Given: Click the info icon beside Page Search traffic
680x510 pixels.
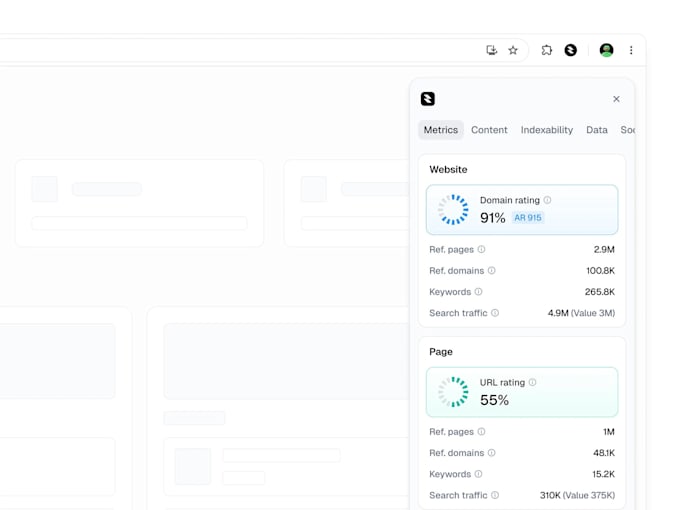Looking at the screenshot, I should point(495,495).
